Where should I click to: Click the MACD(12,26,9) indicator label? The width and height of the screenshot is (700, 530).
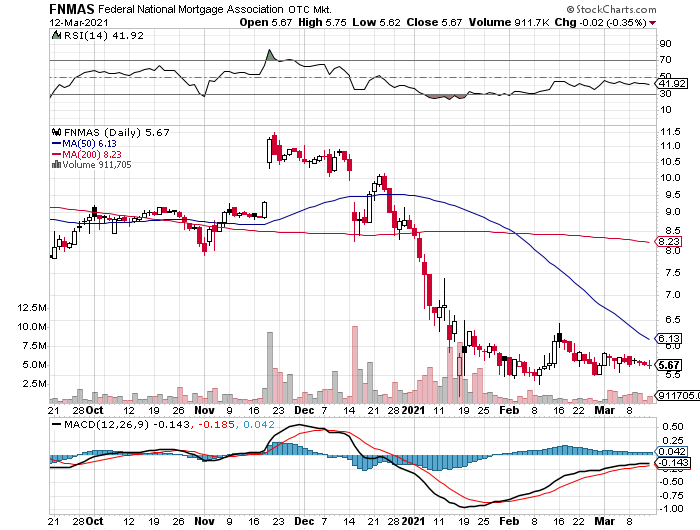(x=106, y=425)
